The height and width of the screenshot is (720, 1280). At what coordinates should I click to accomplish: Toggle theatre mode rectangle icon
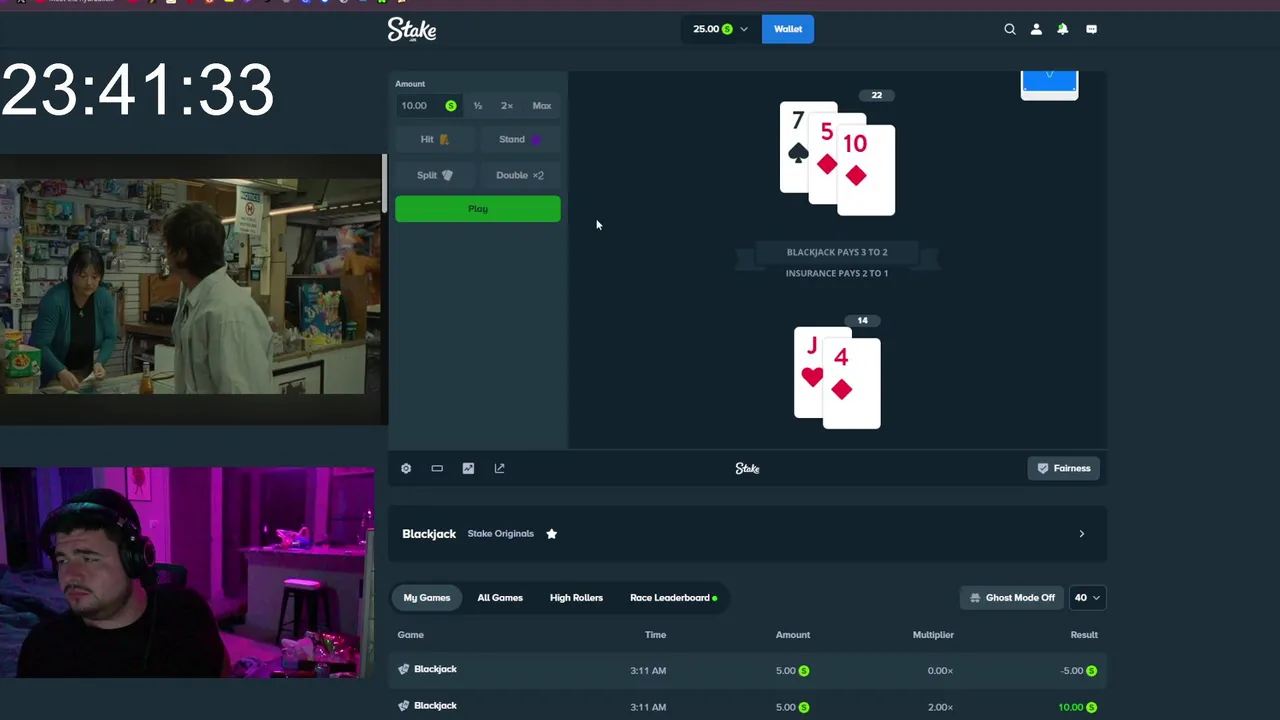[437, 468]
